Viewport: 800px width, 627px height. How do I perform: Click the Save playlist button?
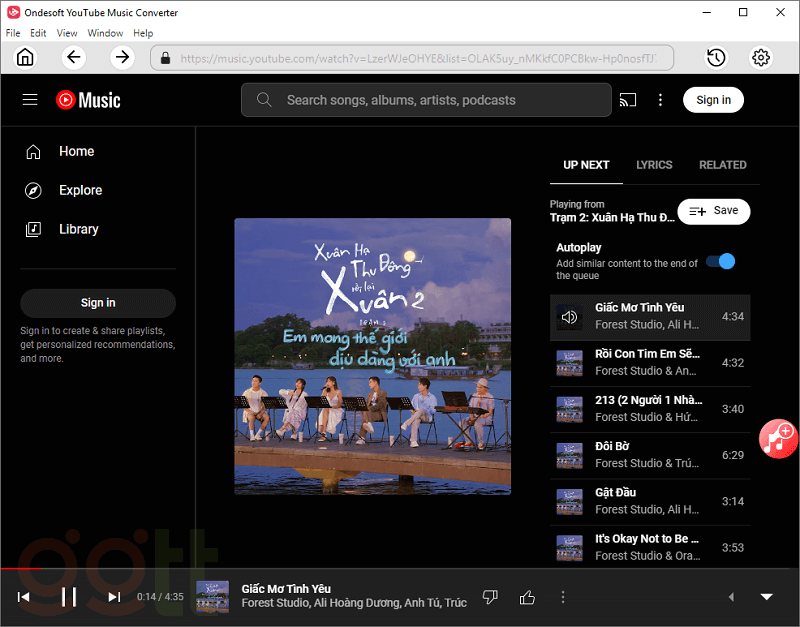coord(714,211)
